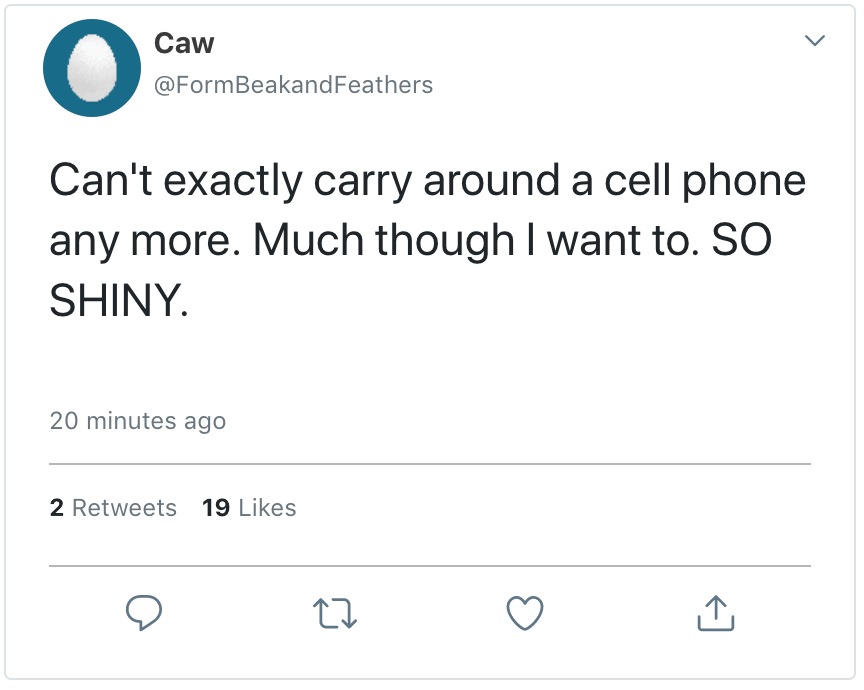Click the phrase 'Much though I want to.'

click(x=478, y=240)
